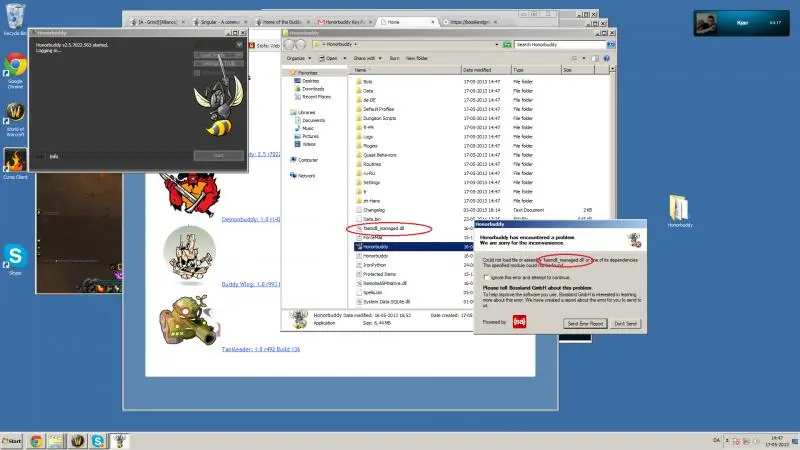Open the TanKeader 1.0 r492 link
The height and width of the screenshot is (450, 800).
click(261, 349)
